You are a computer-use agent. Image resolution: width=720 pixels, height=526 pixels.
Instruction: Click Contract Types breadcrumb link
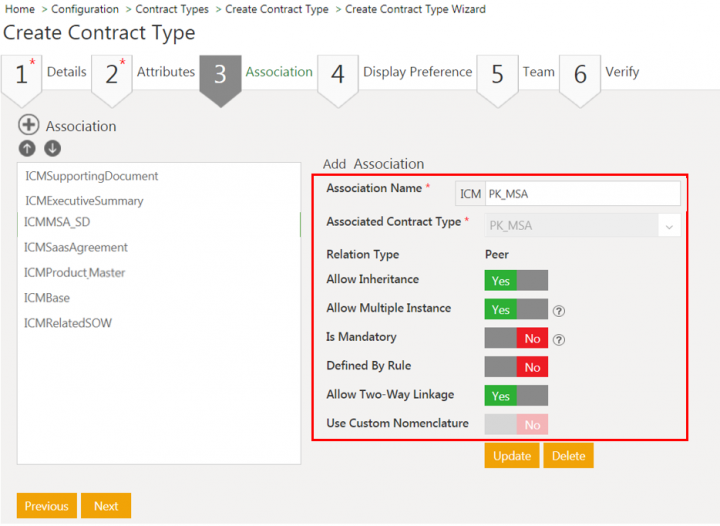click(172, 9)
